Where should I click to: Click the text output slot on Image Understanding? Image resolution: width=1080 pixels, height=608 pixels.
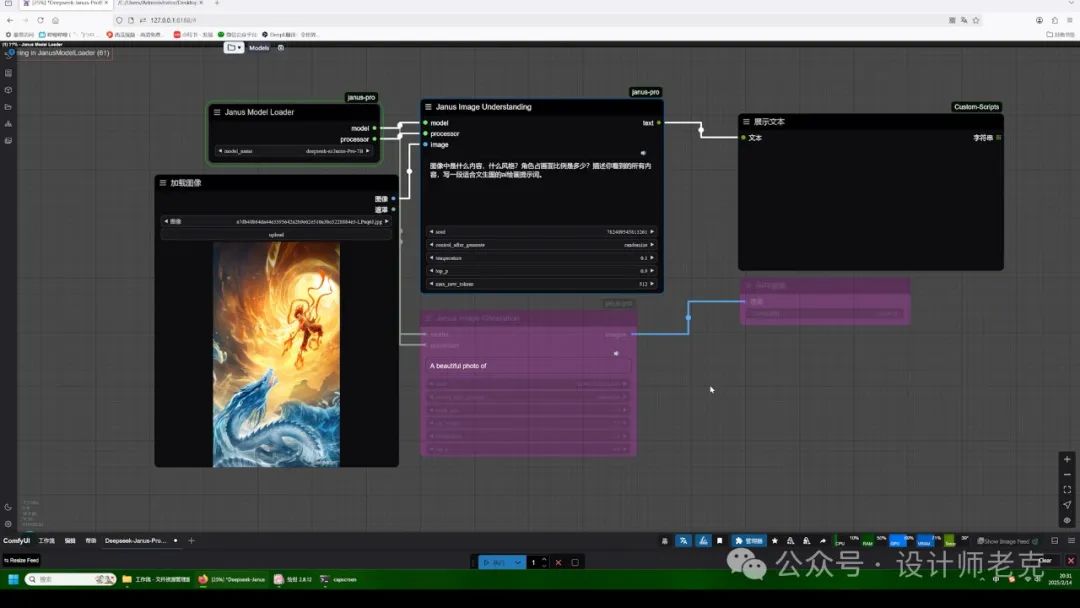tap(659, 123)
